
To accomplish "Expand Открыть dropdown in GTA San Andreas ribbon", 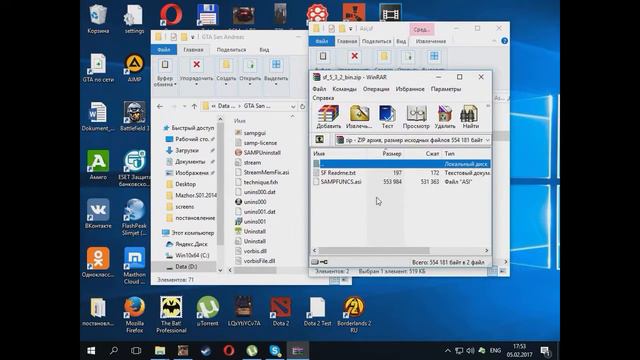I will pyautogui.click(x=250, y=84).
